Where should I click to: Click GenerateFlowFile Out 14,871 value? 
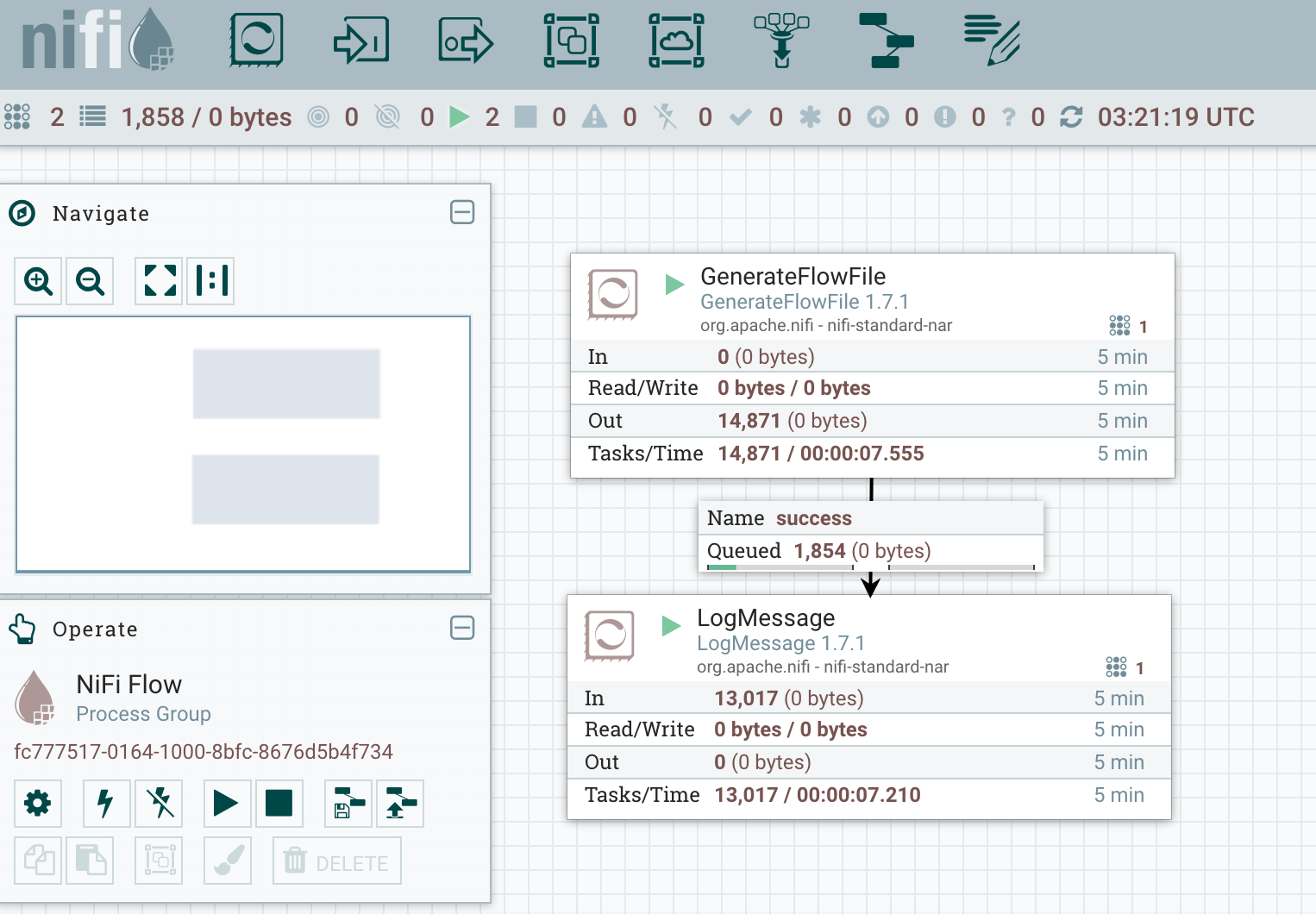coord(793,421)
